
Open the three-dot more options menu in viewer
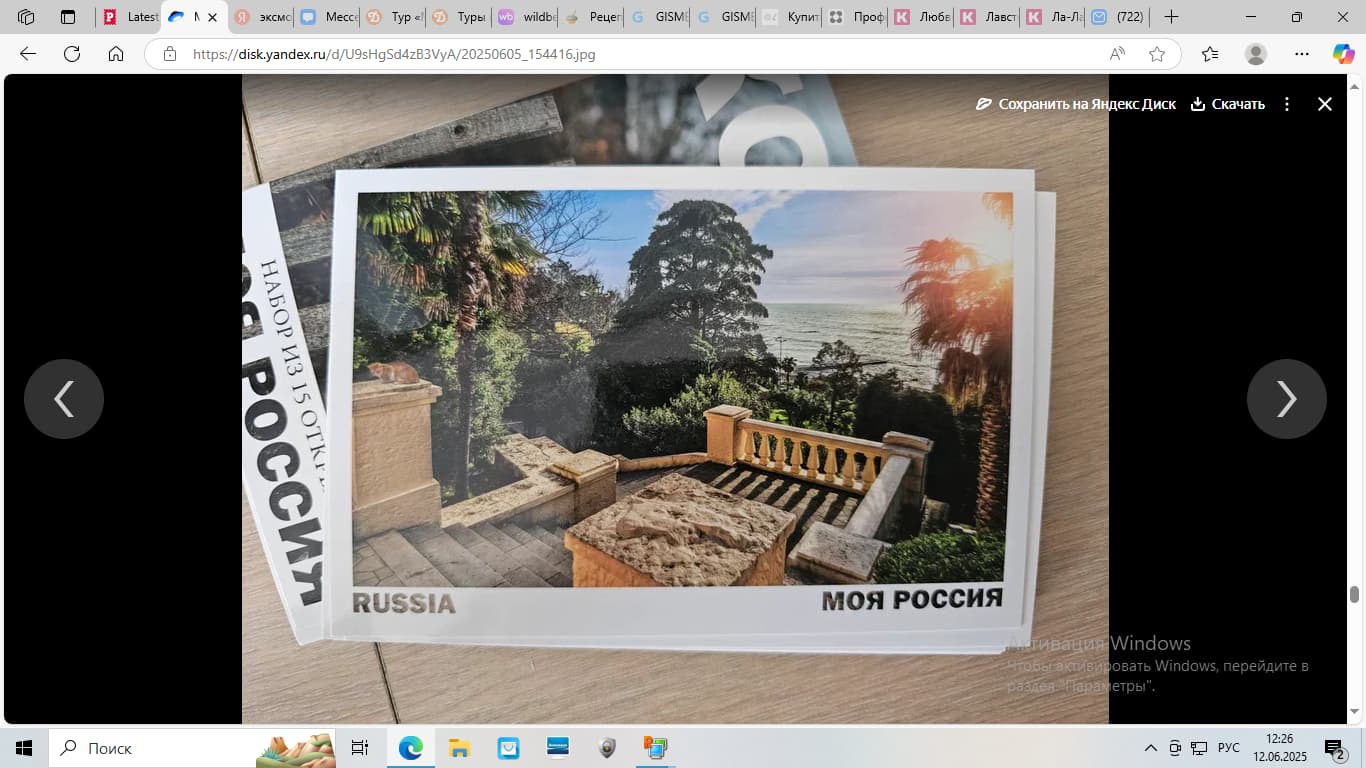1287,104
